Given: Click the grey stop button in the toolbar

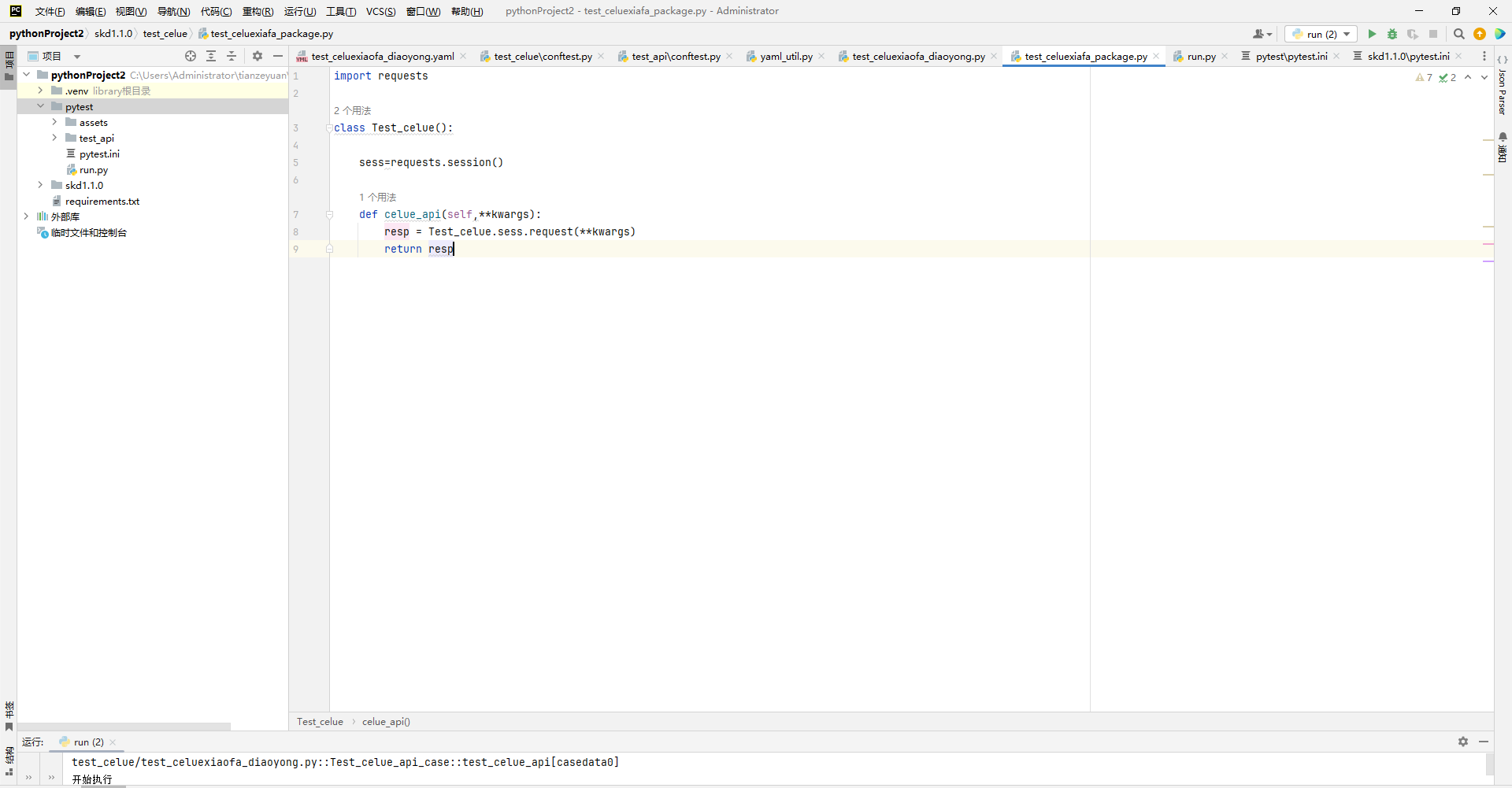Looking at the screenshot, I should [x=1433, y=34].
